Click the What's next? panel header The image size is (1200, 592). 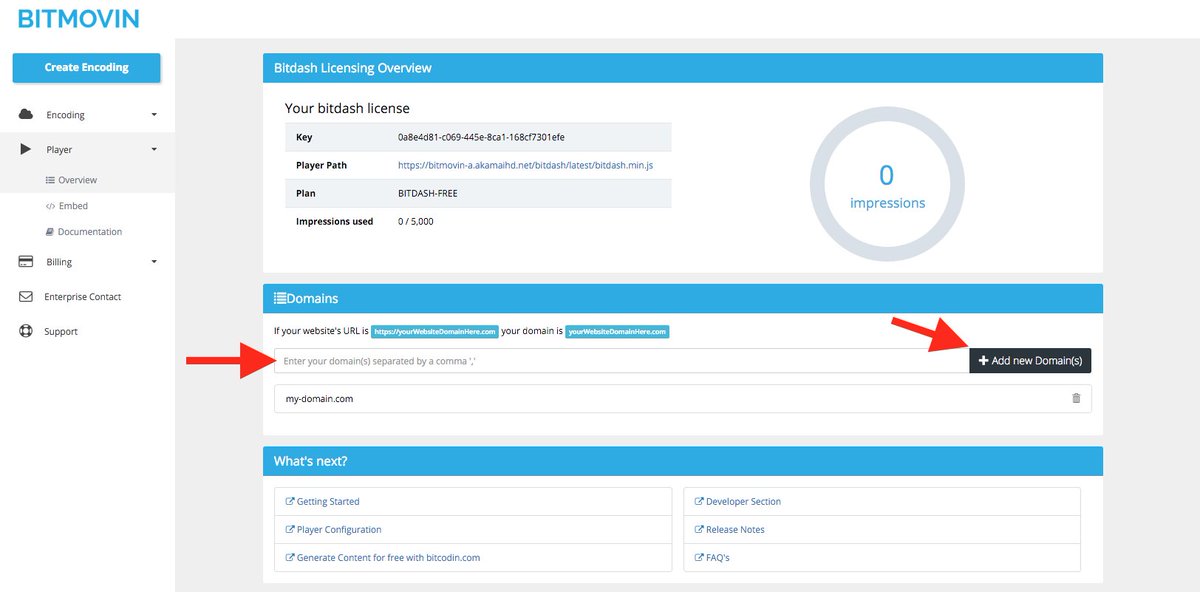coord(683,461)
